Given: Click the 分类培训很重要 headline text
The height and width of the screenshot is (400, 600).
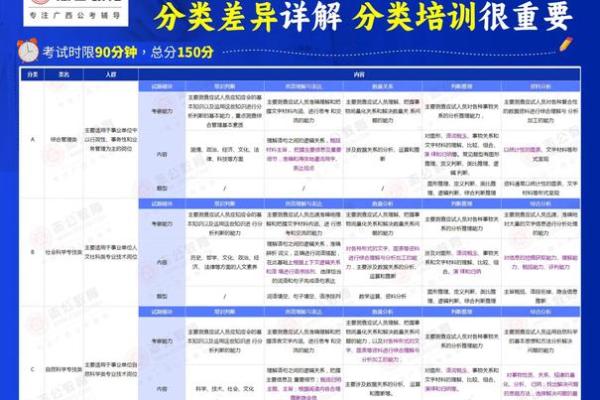Looking at the screenshot, I should pyautogui.click(x=463, y=18).
